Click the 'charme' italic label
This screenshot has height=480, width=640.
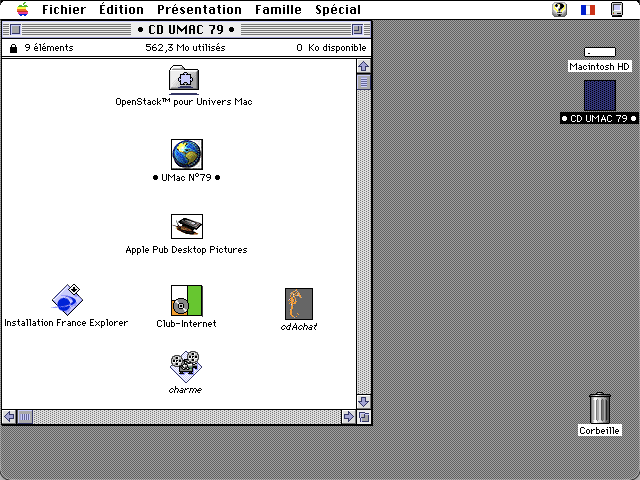coord(185,390)
